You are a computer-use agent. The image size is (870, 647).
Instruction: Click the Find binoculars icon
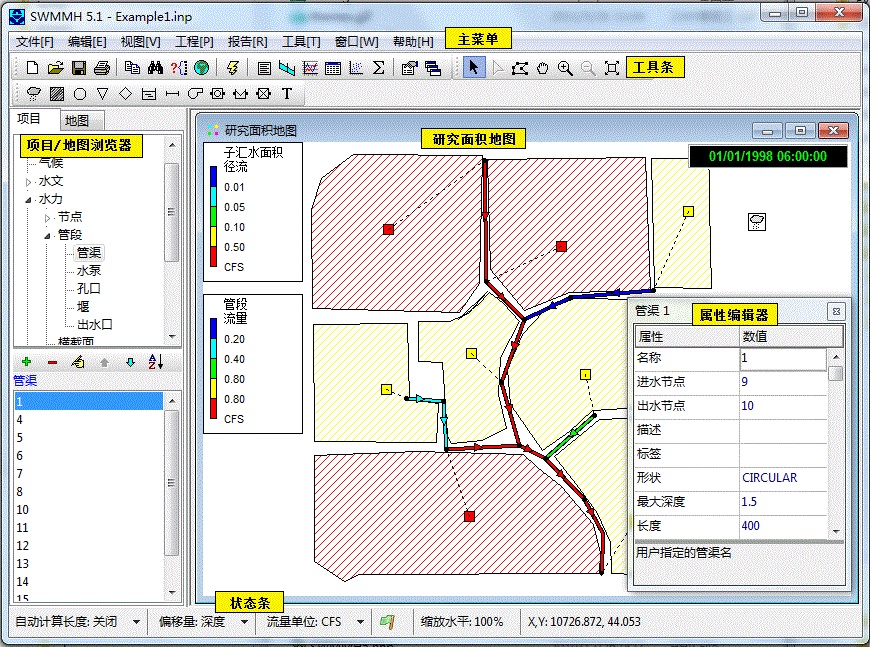[x=155, y=68]
